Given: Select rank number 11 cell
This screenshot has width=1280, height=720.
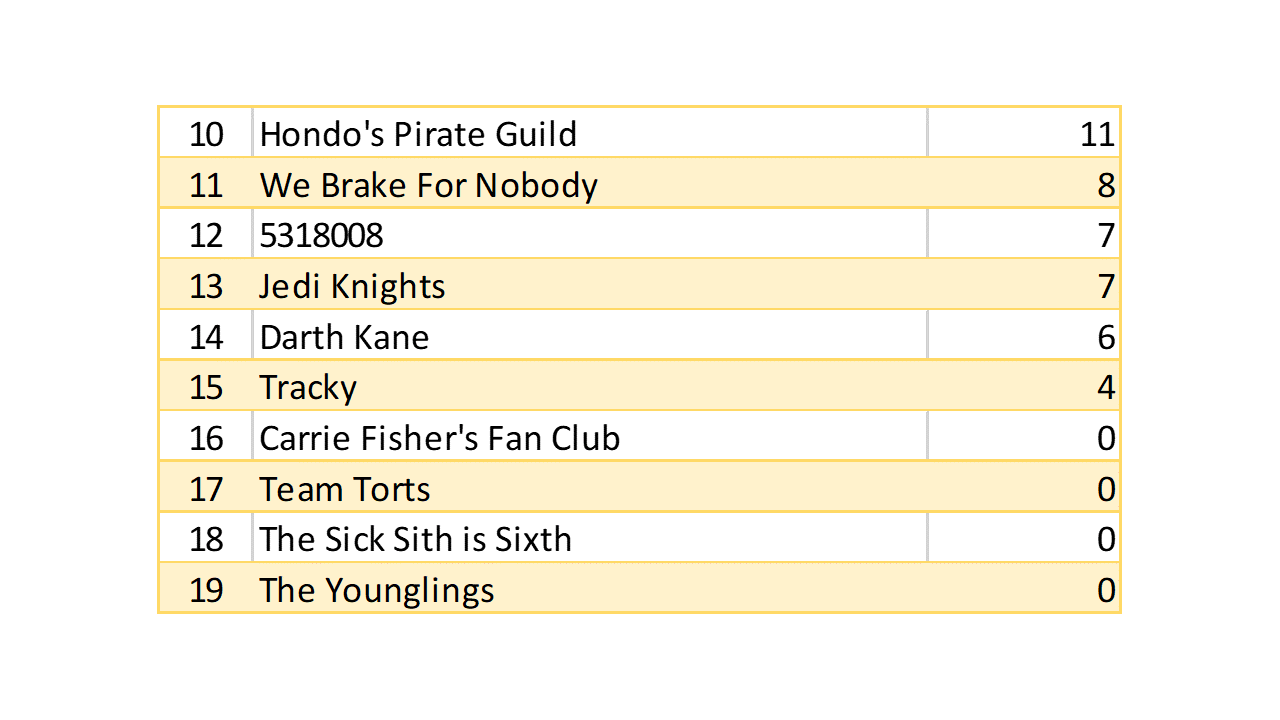Looking at the screenshot, I should tap(206, 185).
